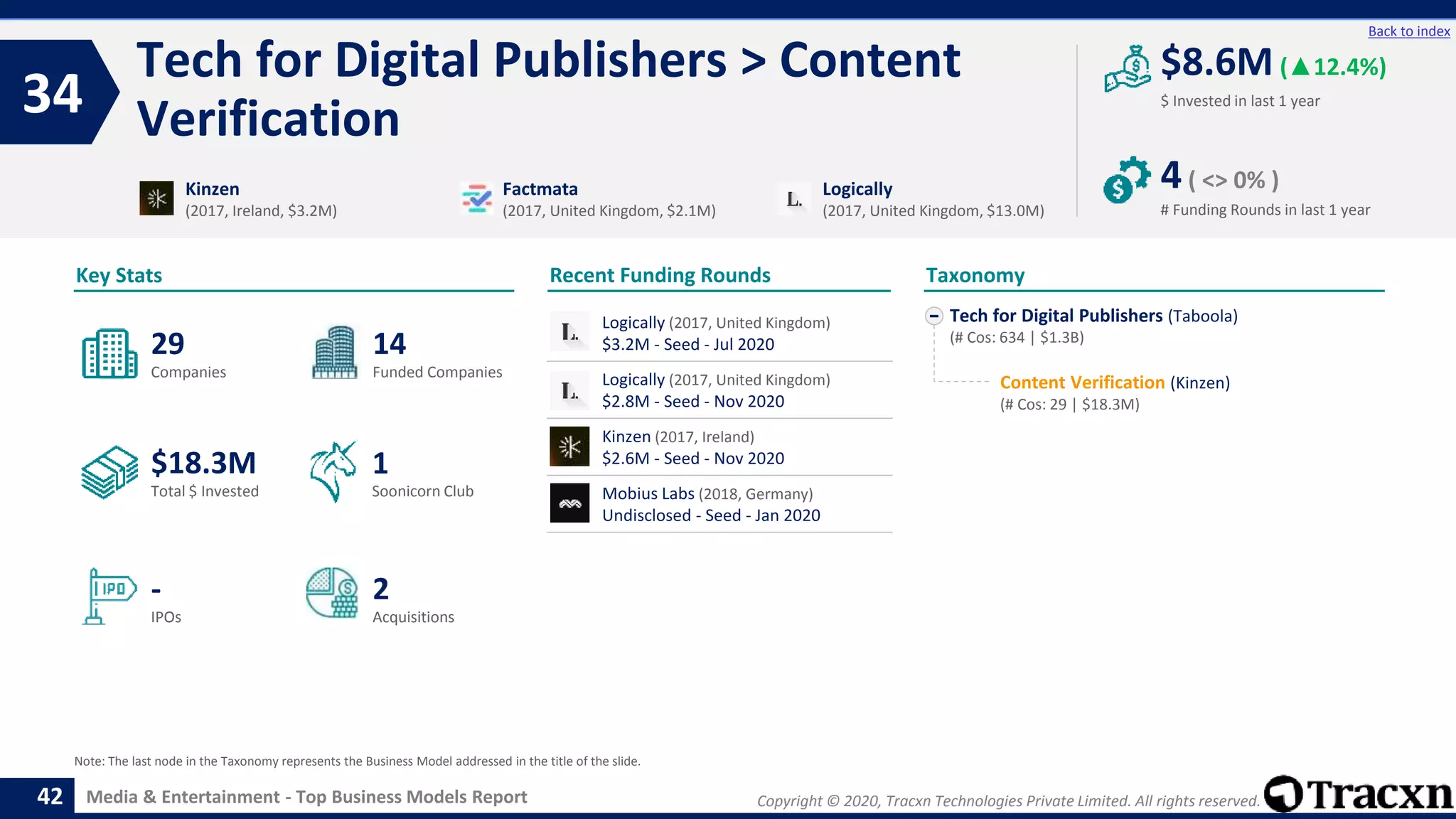Click the Tracxn logo
The image size is (1456, 819).
(x=1359, y=794)
